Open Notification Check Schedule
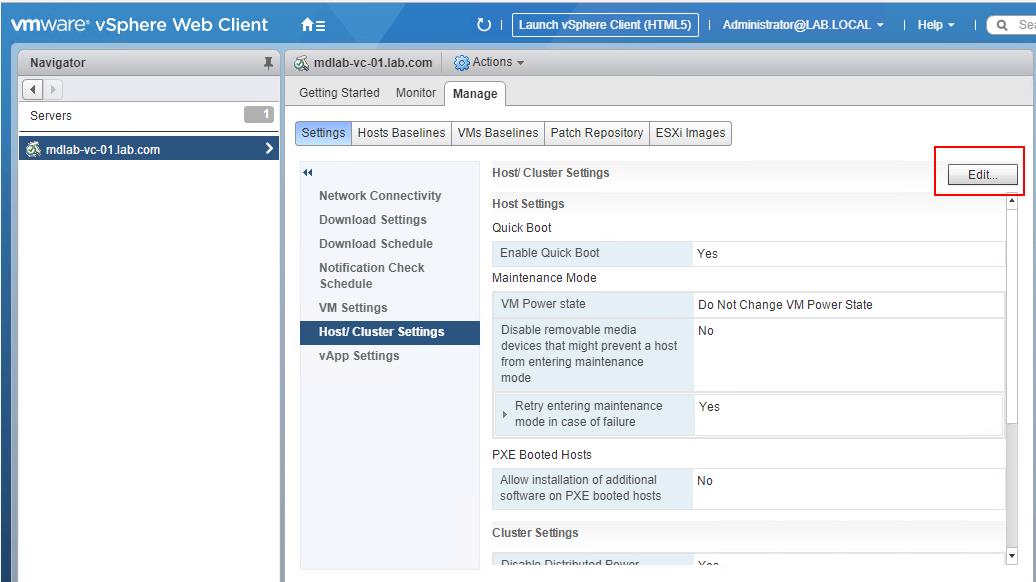1036x582 pixels. coord(371,275)
